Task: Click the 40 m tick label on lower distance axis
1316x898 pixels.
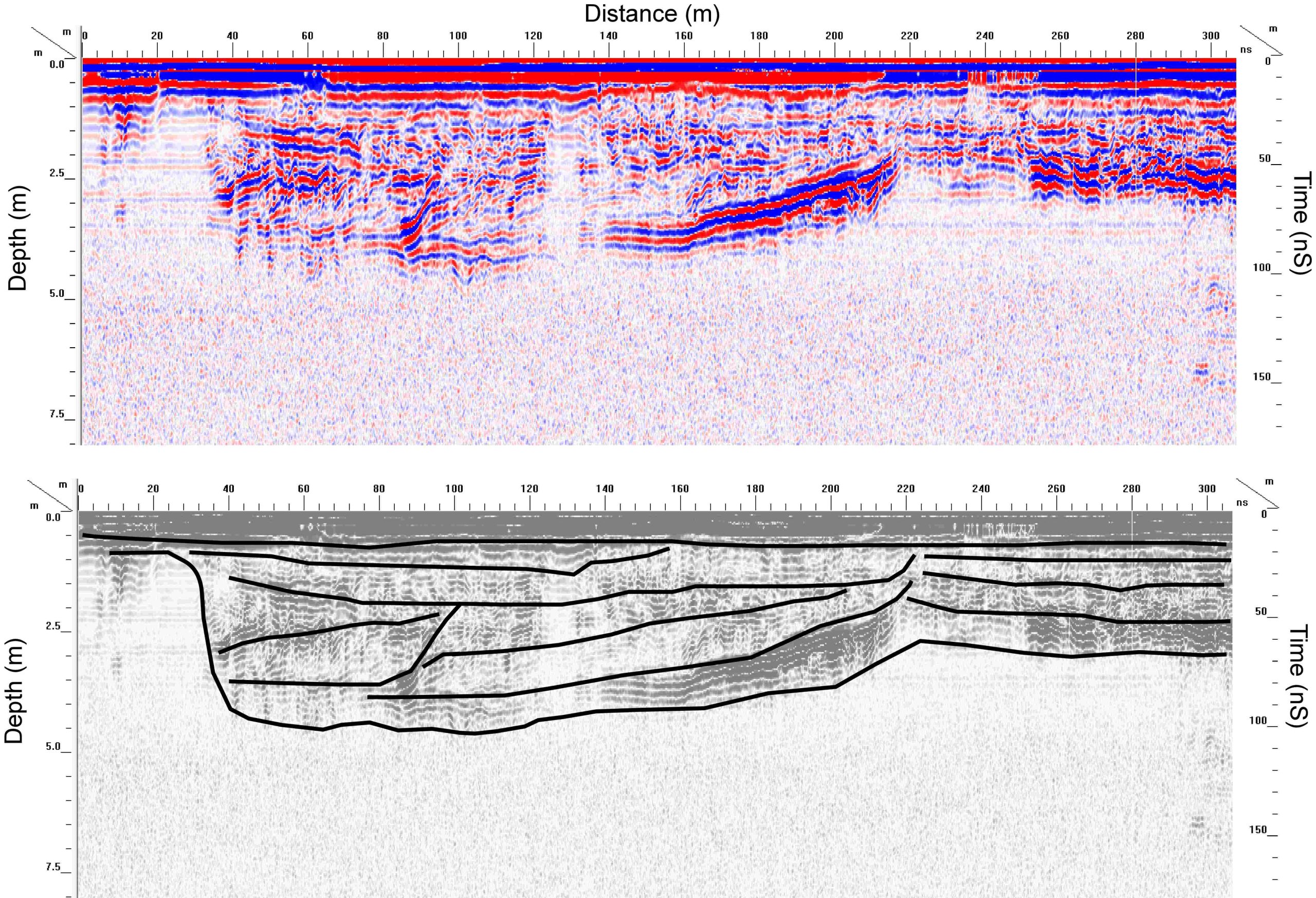Action: (228, 489)
